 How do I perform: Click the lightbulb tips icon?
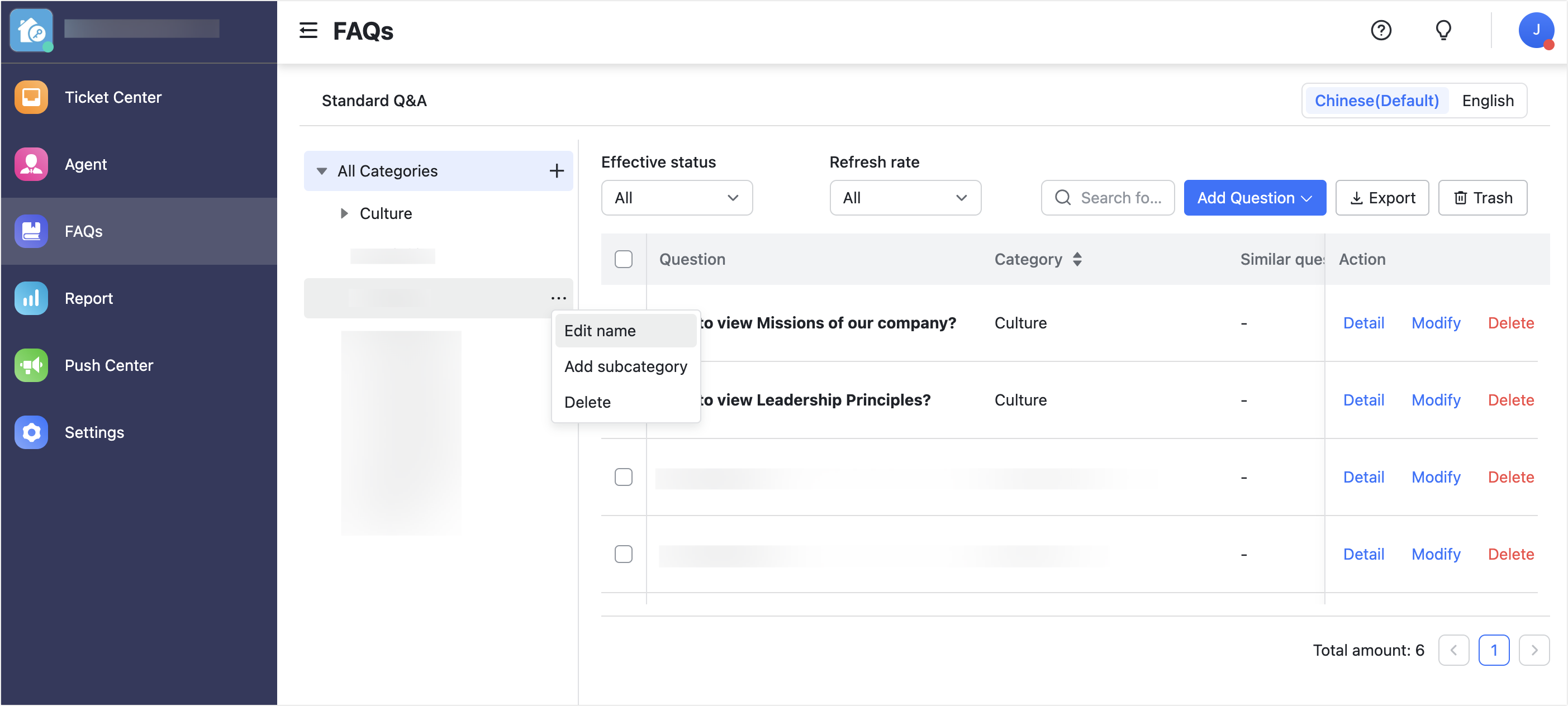tap(1443, 30)
